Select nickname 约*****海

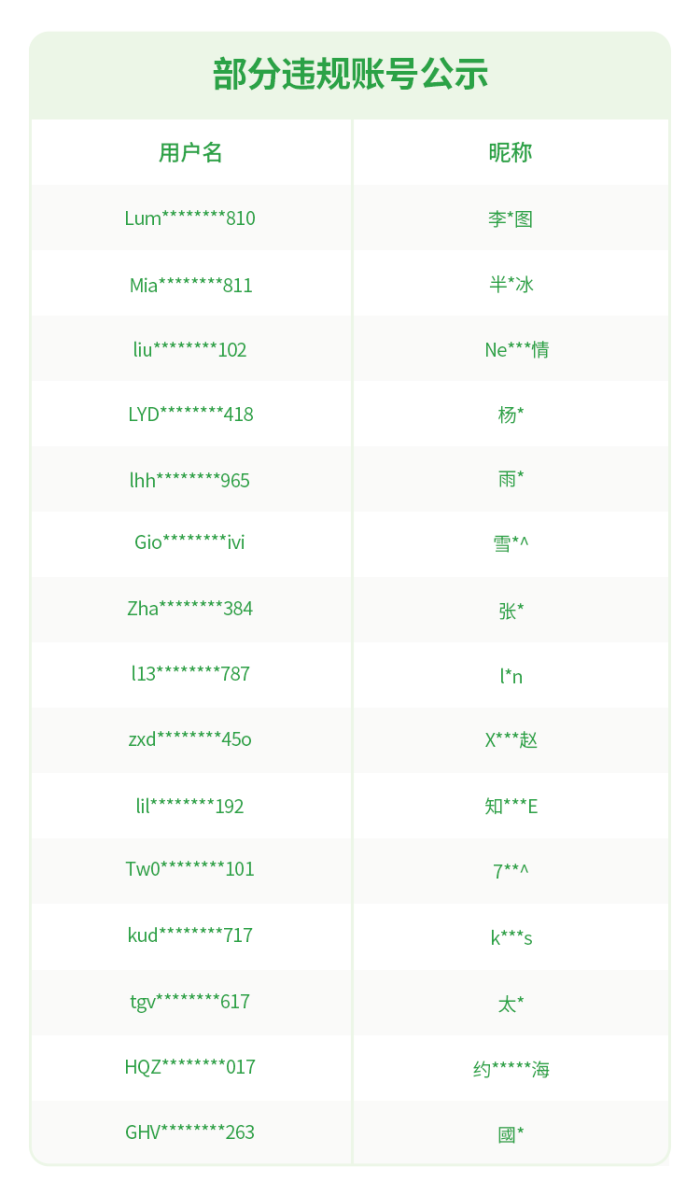pyautogui.click(x=511, y=1069)
